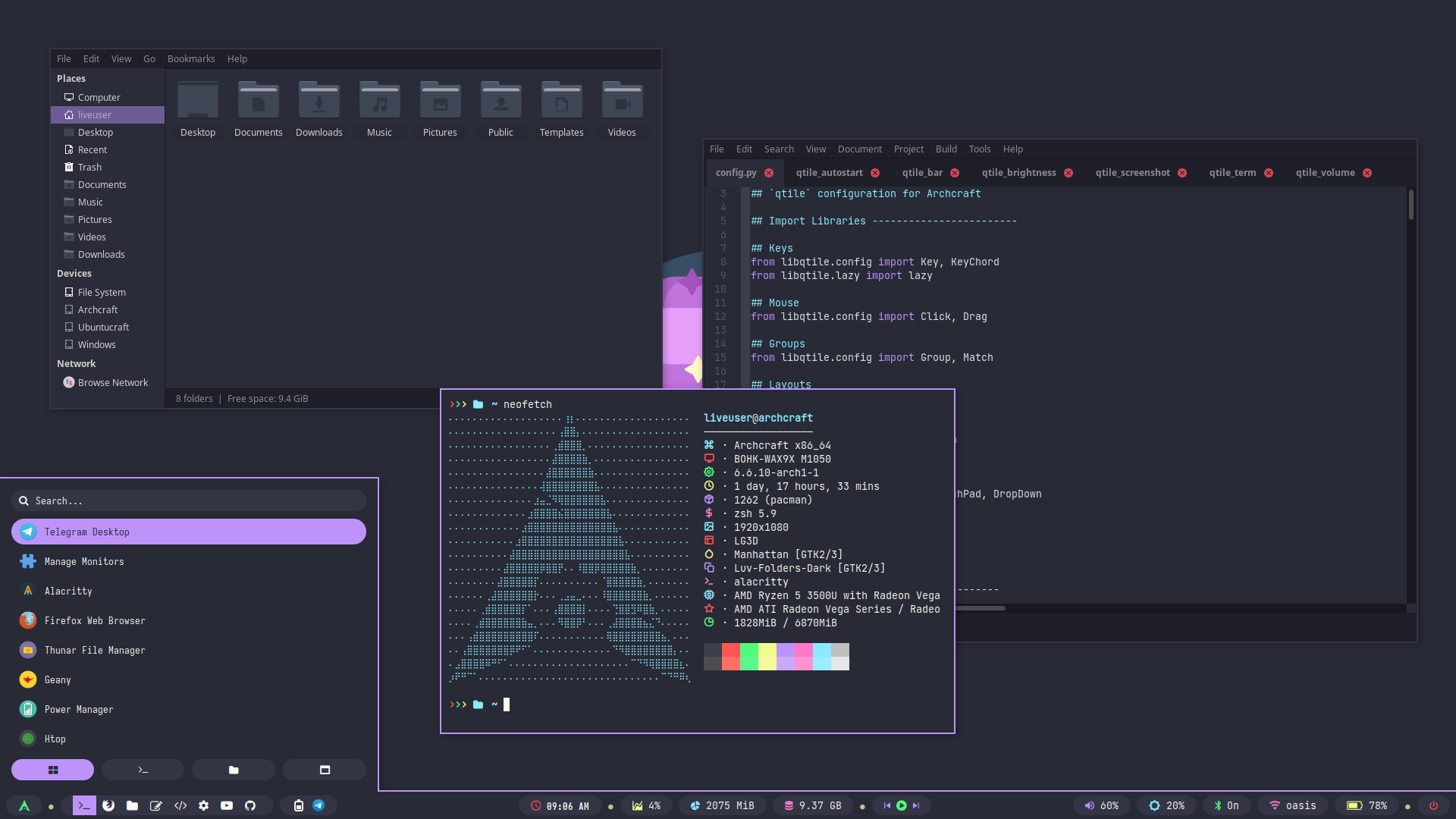
Task: Click the Archcraft launcher logo in the bar
Action: (x=24, y=805)
